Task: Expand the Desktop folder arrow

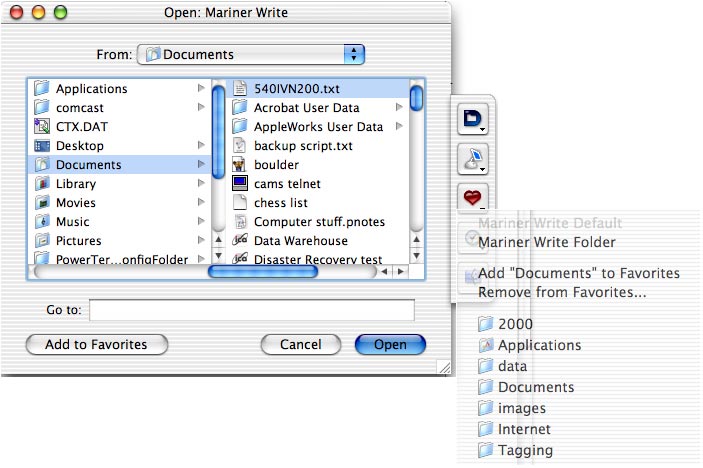Action: [x=201, y=145]
